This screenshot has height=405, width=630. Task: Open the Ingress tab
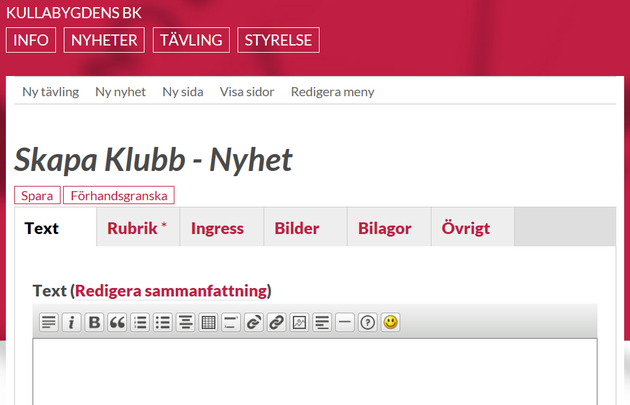217,228
